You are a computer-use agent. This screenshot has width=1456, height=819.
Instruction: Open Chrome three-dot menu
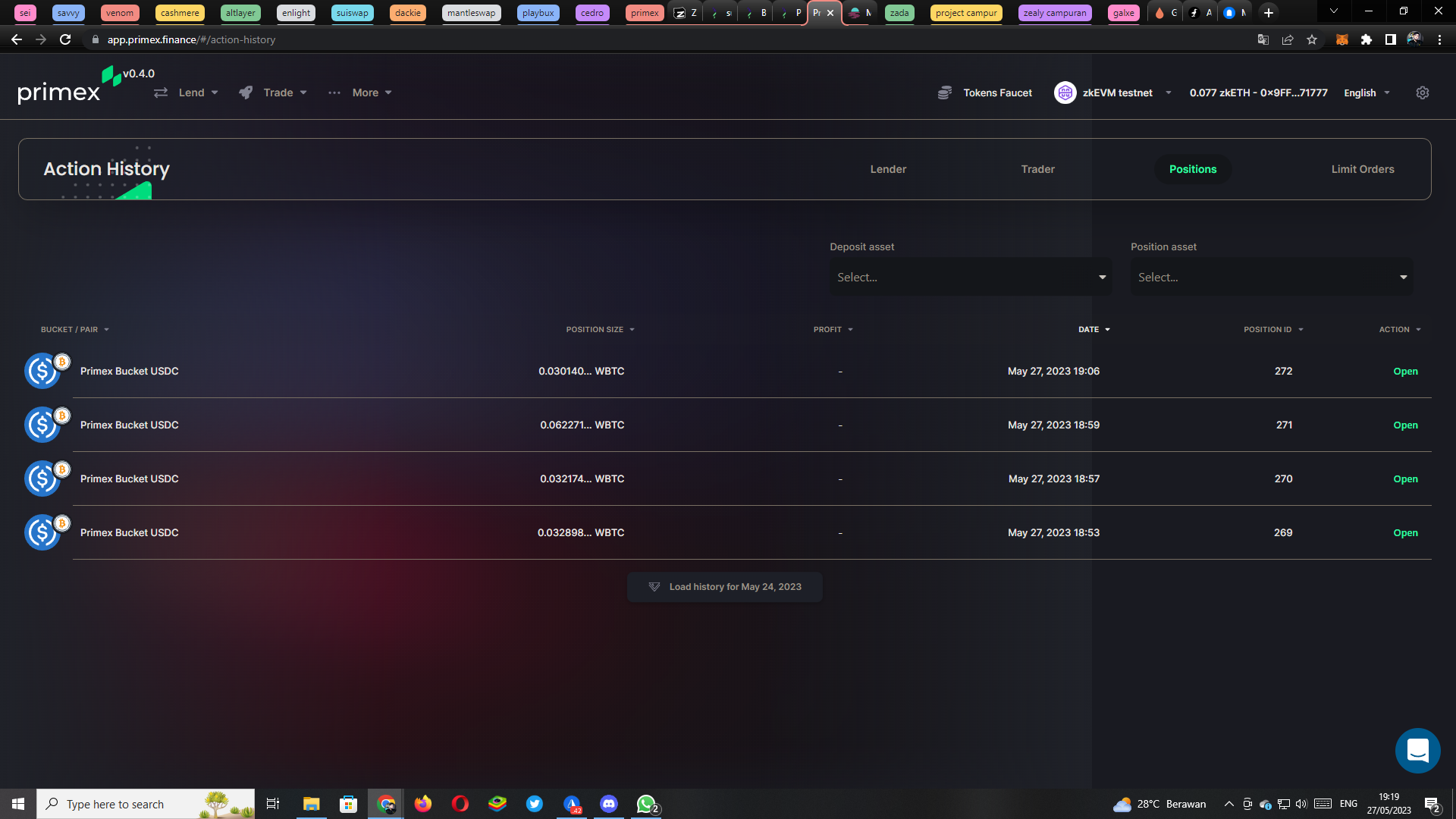(1439, 39)
